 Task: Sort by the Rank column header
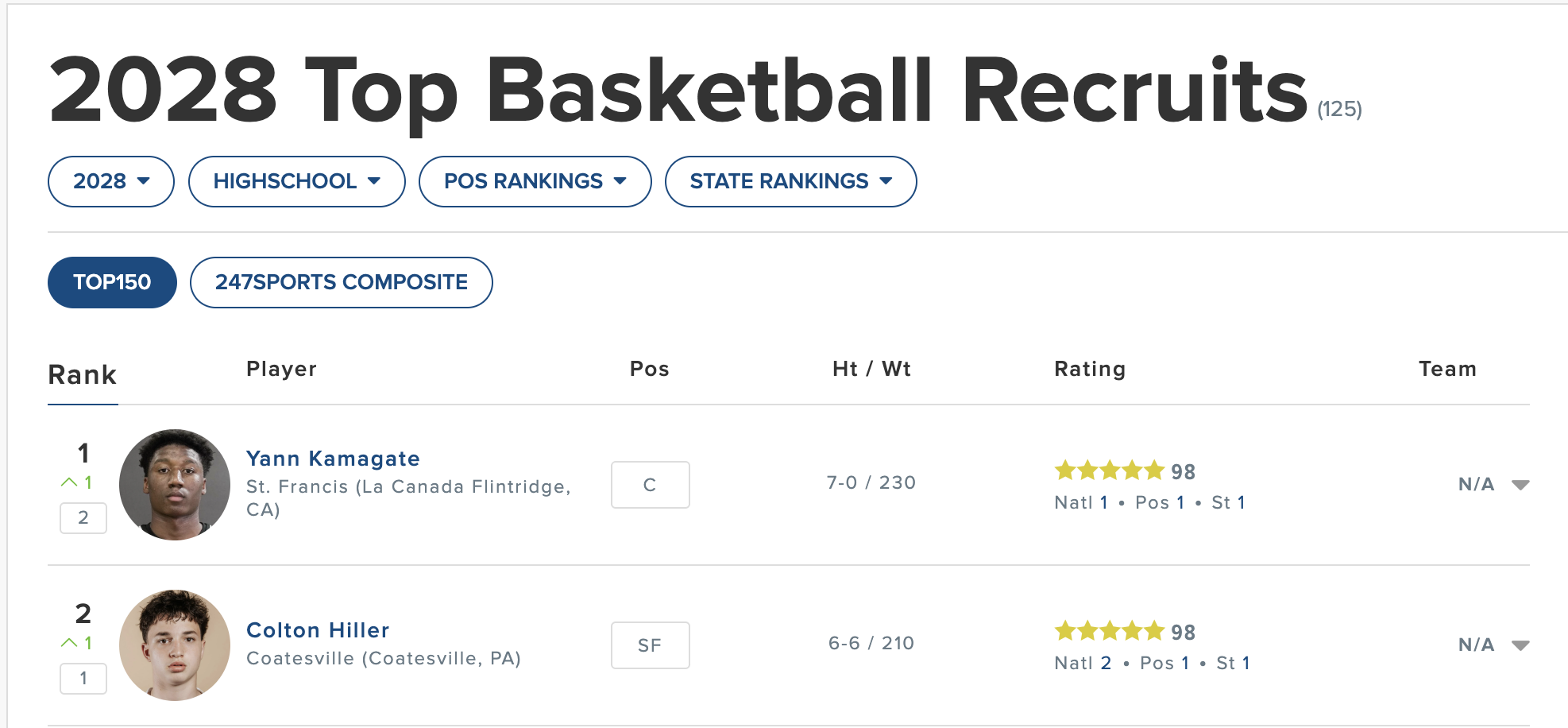click(x=83, y=375)
